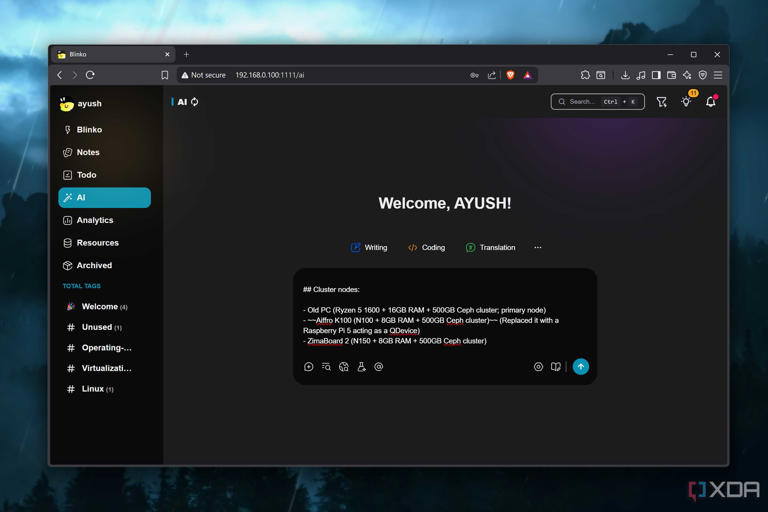Select the Coding prompt suggestion

(427, 247)
